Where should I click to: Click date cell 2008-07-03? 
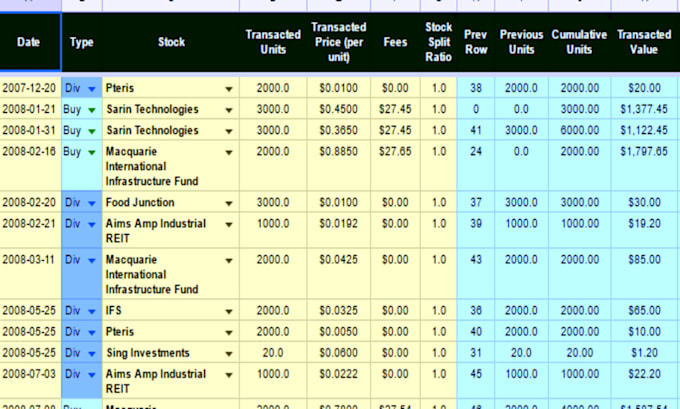(x=30, y=381)
